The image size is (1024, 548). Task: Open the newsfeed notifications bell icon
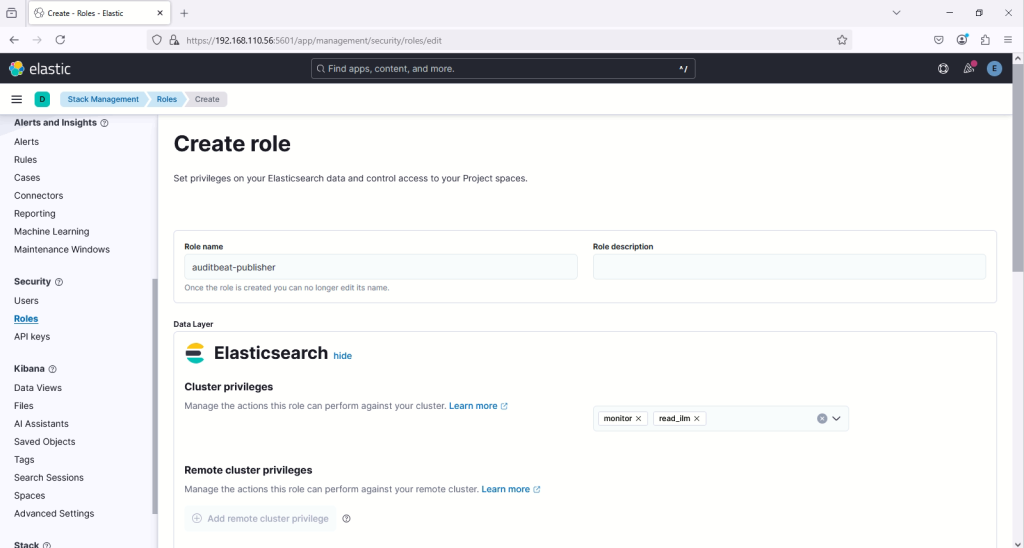968,69
